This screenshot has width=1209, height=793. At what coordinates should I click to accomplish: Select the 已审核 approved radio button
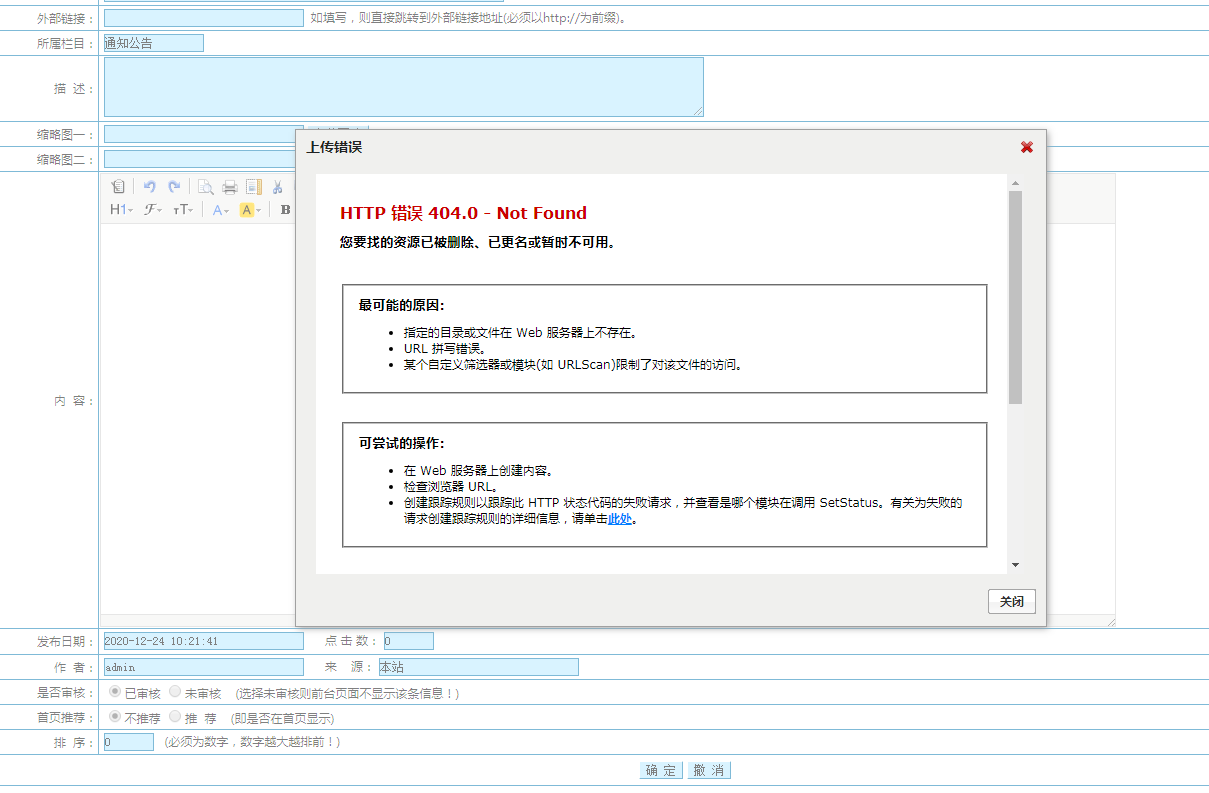click(114, 692)
